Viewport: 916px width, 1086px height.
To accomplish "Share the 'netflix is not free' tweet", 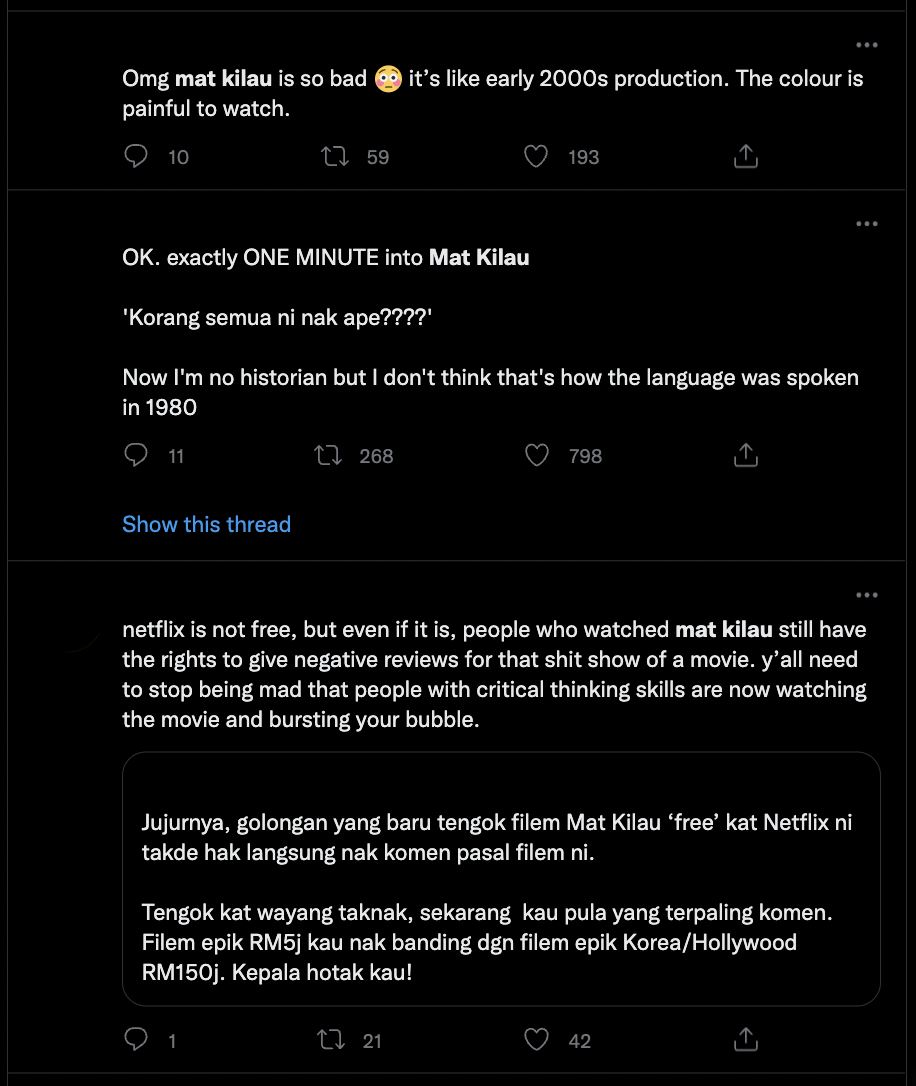I will 746,1041.
